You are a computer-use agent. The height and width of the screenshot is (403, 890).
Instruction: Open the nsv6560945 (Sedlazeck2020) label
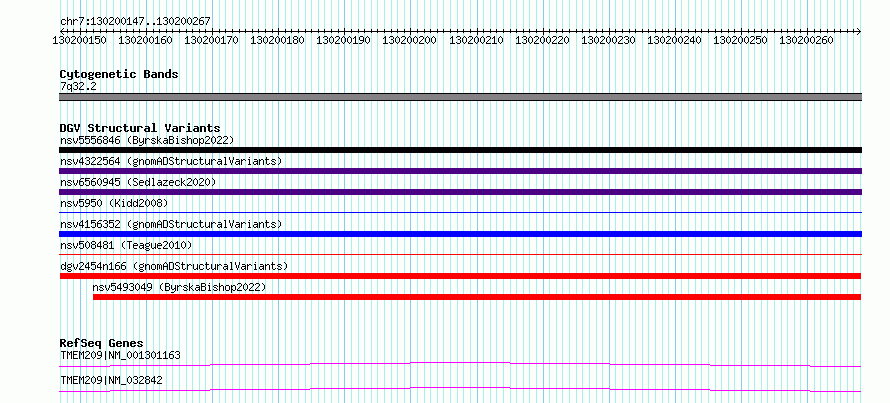click(138, 182)
